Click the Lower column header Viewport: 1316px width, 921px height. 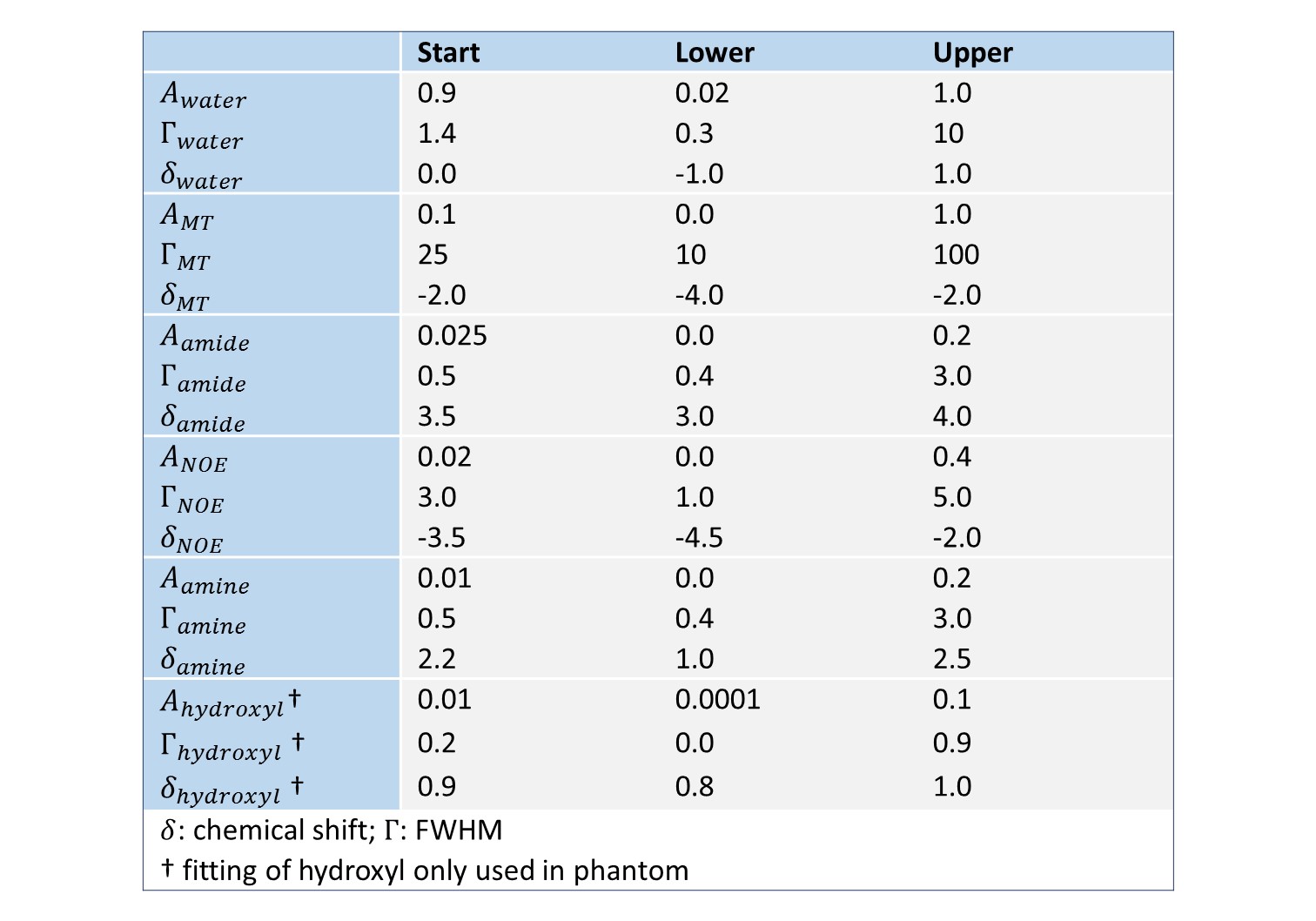click(715, 53)
